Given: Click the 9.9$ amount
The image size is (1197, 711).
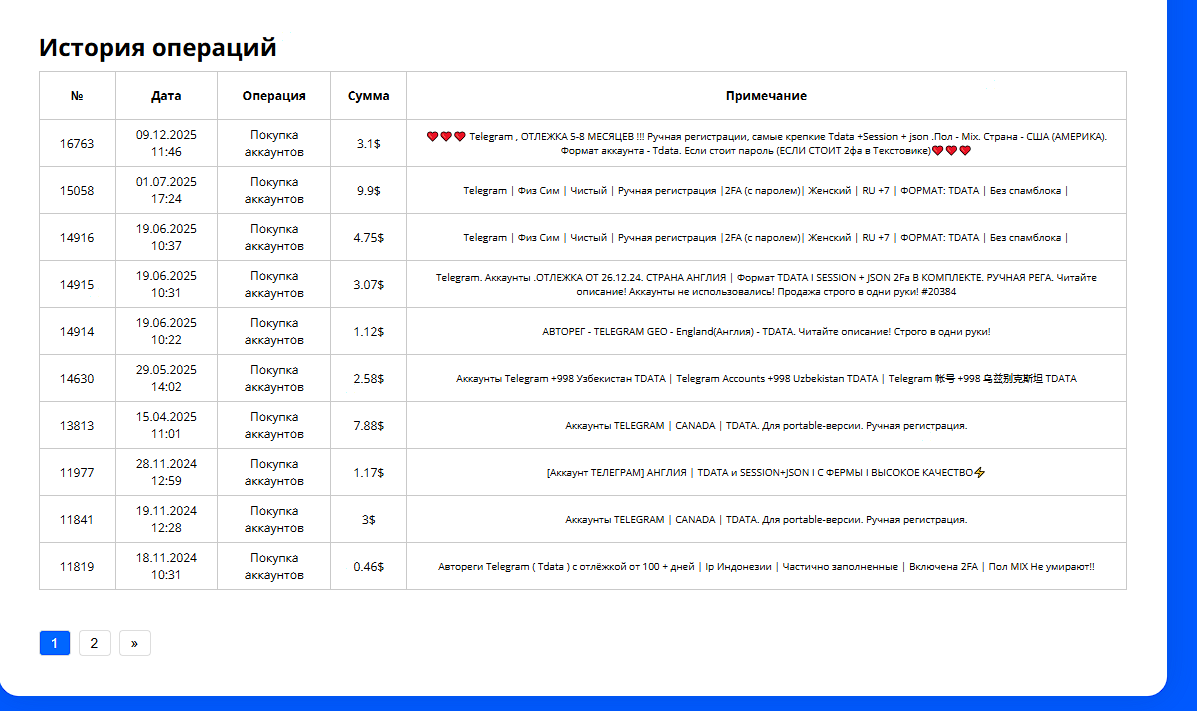Looking at the screenshot, I should click(x=369, y=190).
